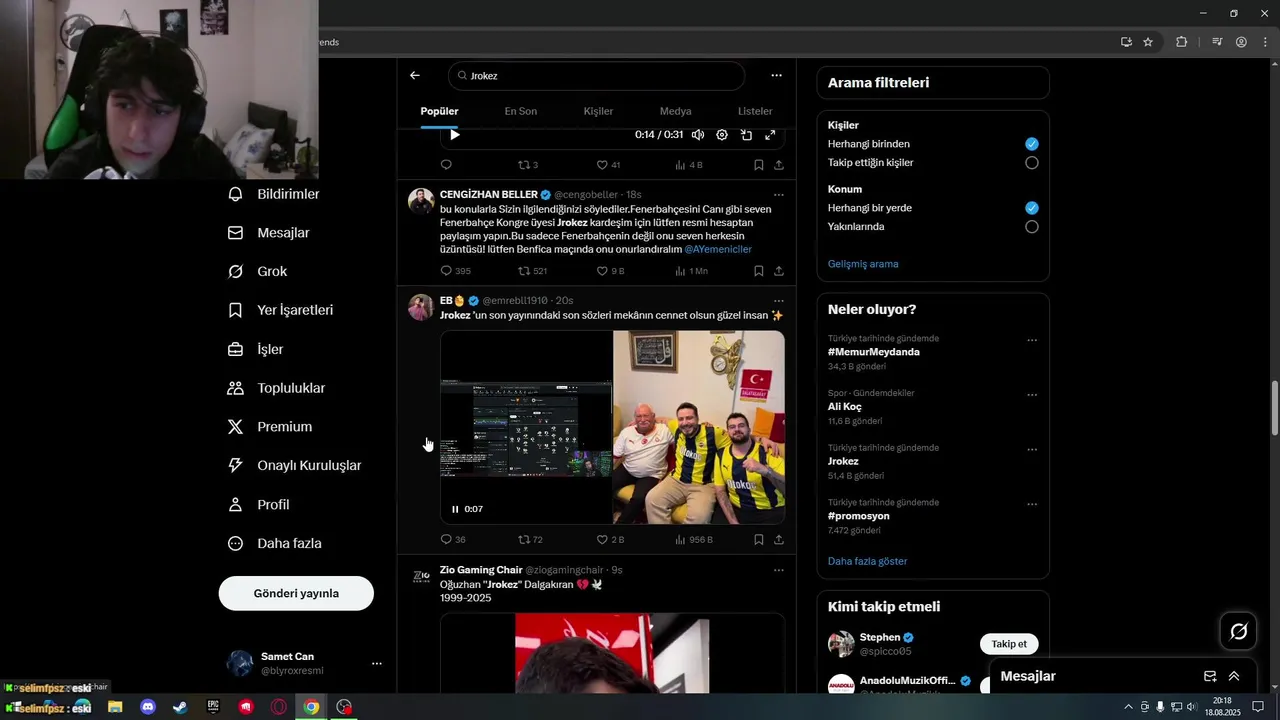
Task: Repost EB's post with 72 reposts
Action: pos(530,539)
